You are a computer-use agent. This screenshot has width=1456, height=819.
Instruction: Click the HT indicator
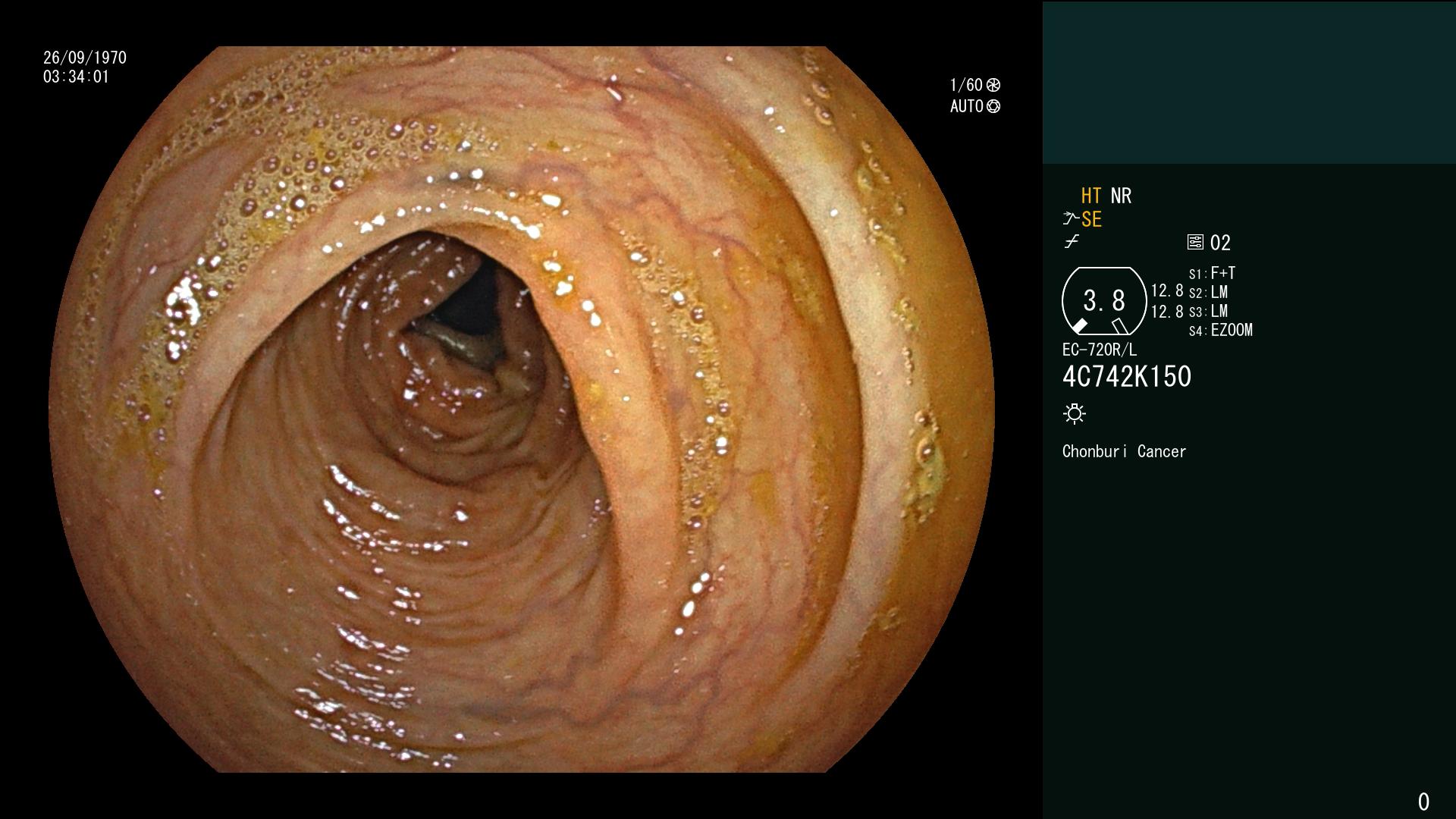1091,196
